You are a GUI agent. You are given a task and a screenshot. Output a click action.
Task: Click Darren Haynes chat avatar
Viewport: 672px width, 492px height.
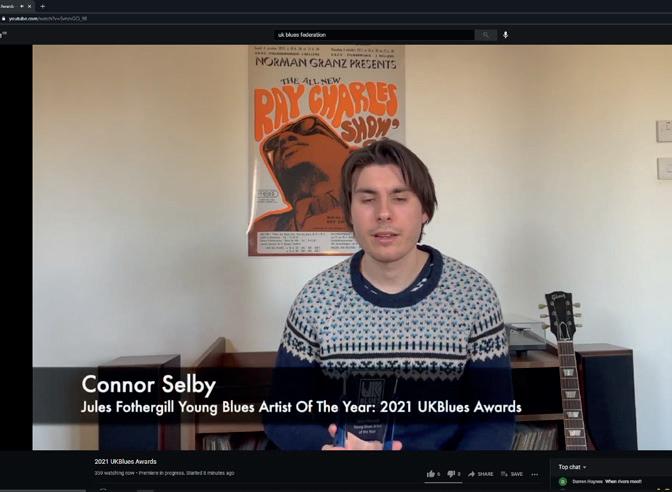[x=563, y=481]
